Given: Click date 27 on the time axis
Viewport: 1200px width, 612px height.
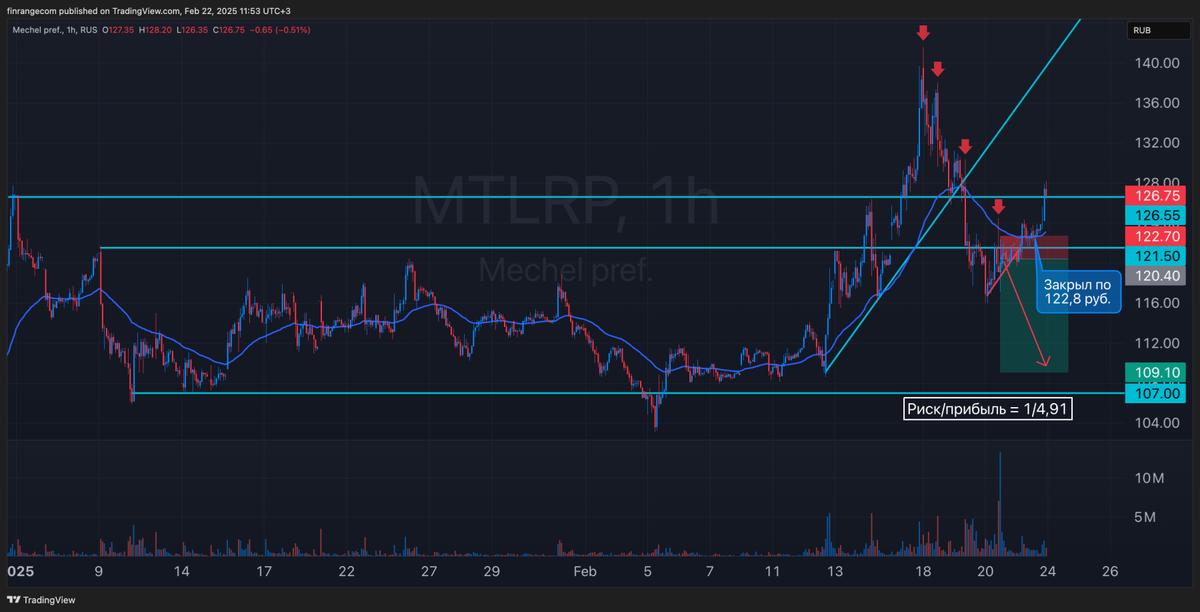Looking at the screenshot, I should coord(428,572).
